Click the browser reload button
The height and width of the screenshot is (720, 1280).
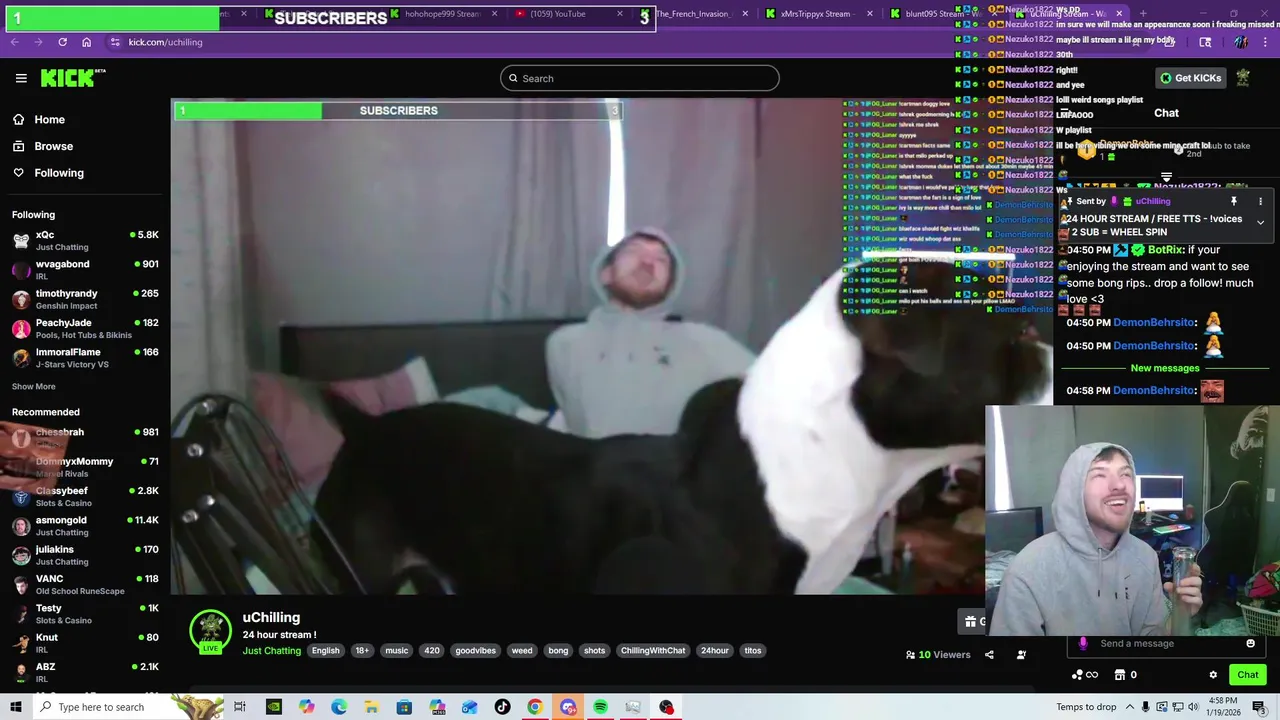pos(62,42)
